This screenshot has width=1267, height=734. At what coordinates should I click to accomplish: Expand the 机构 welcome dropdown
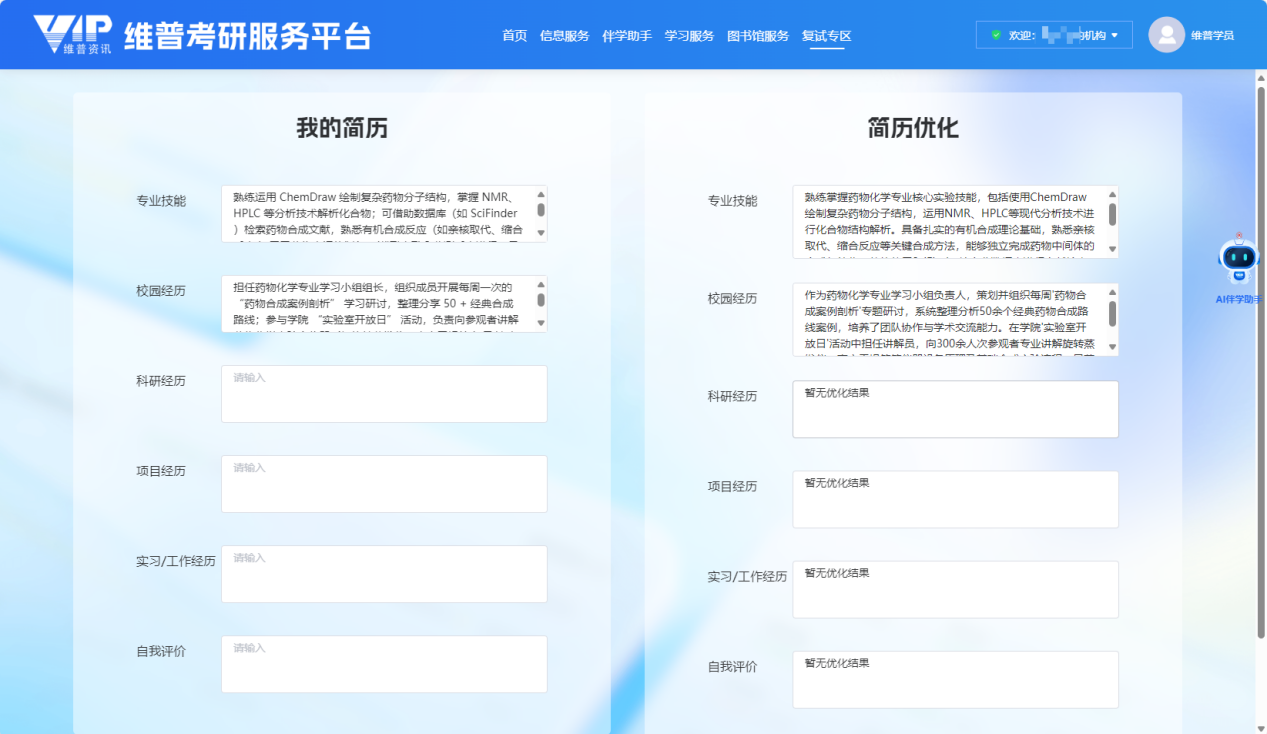(1113, 35)
